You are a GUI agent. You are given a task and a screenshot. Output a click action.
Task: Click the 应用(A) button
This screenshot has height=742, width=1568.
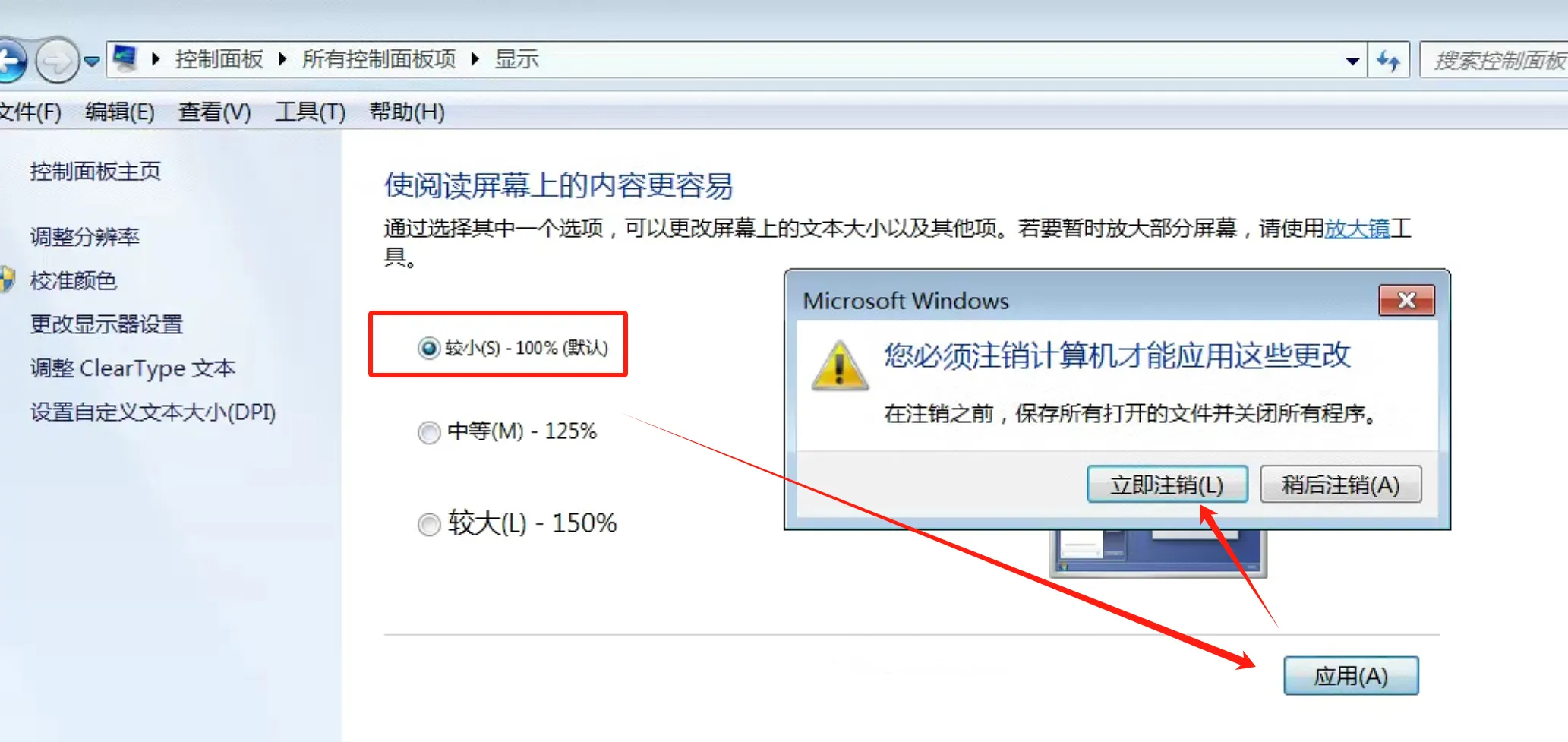point(1351,675)
